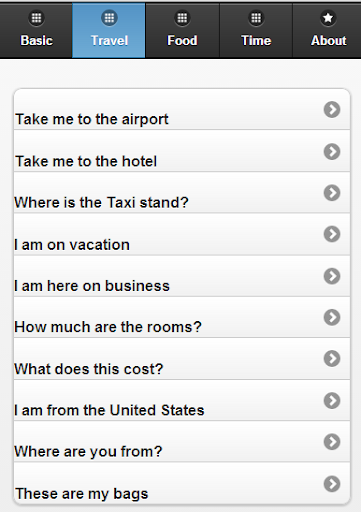Click the grid icon above Food
Image resolution: width=361 pixels, height=512 pixels.
[x=182, y=18]
